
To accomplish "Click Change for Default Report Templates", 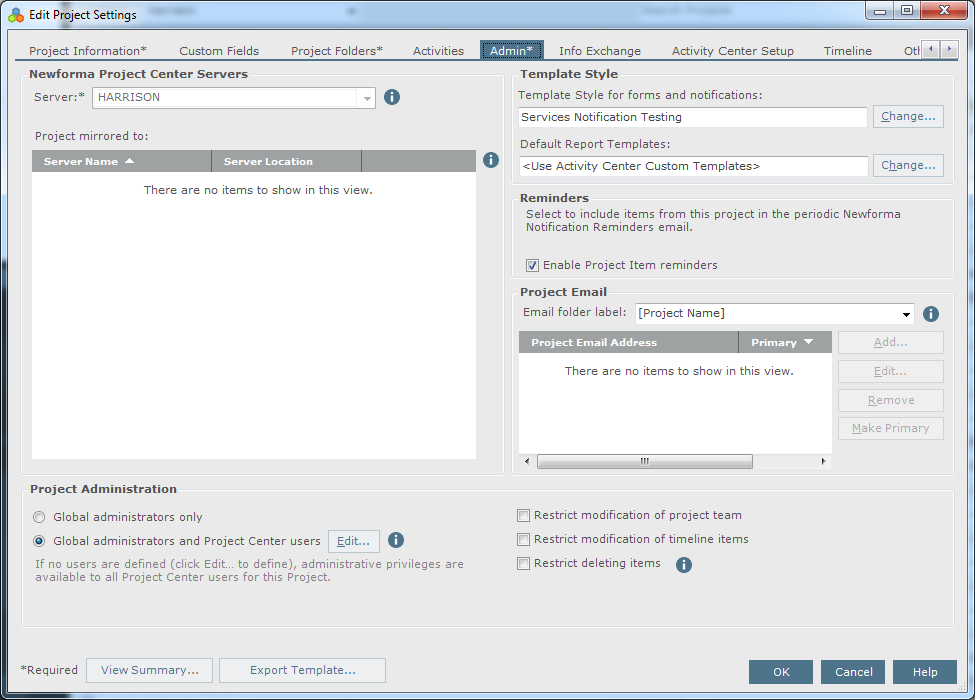I will (x=908, y=165).
